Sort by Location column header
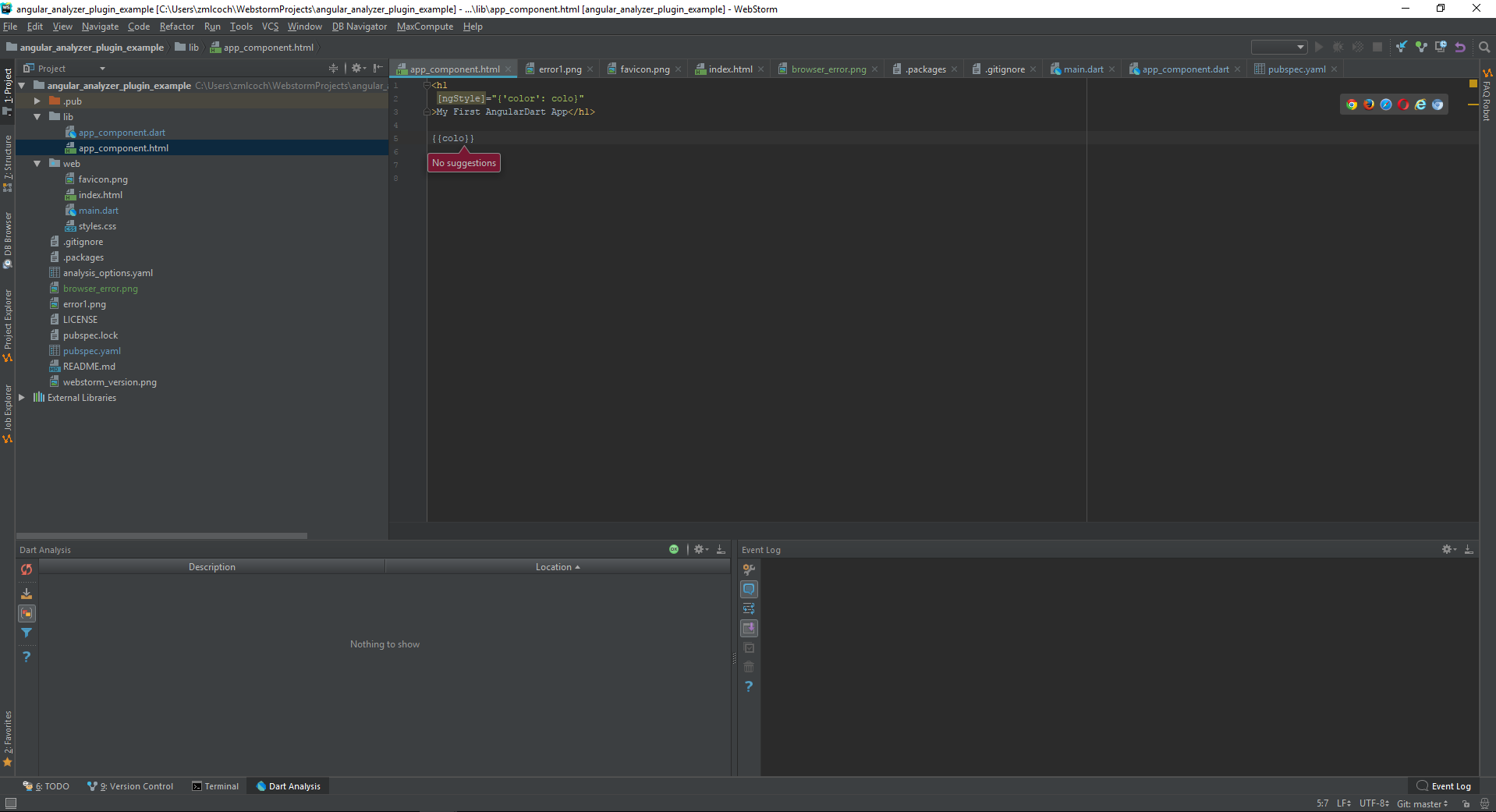Viewport: 1496px width, 812px height. (558, 567)
